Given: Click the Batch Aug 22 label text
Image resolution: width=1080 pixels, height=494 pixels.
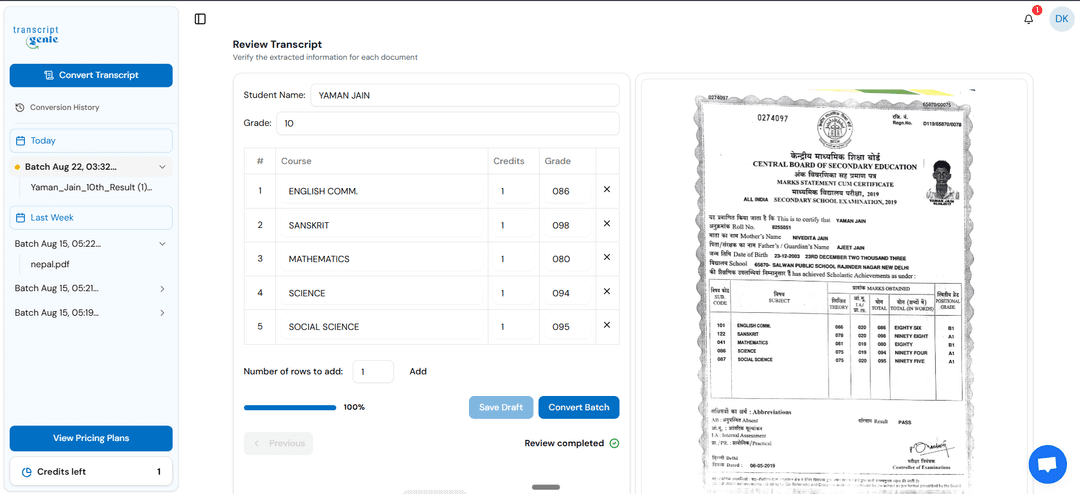Looking at the screenshot, I should coord(71,167).
